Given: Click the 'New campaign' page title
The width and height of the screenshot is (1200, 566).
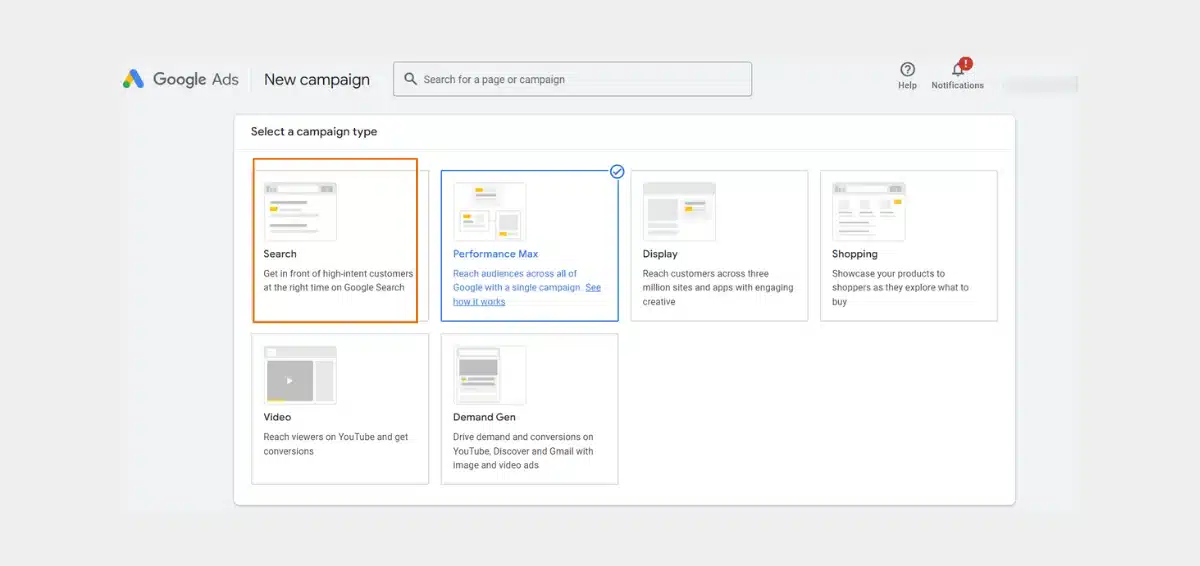Looking at the screenshot, I should (317, 79).
